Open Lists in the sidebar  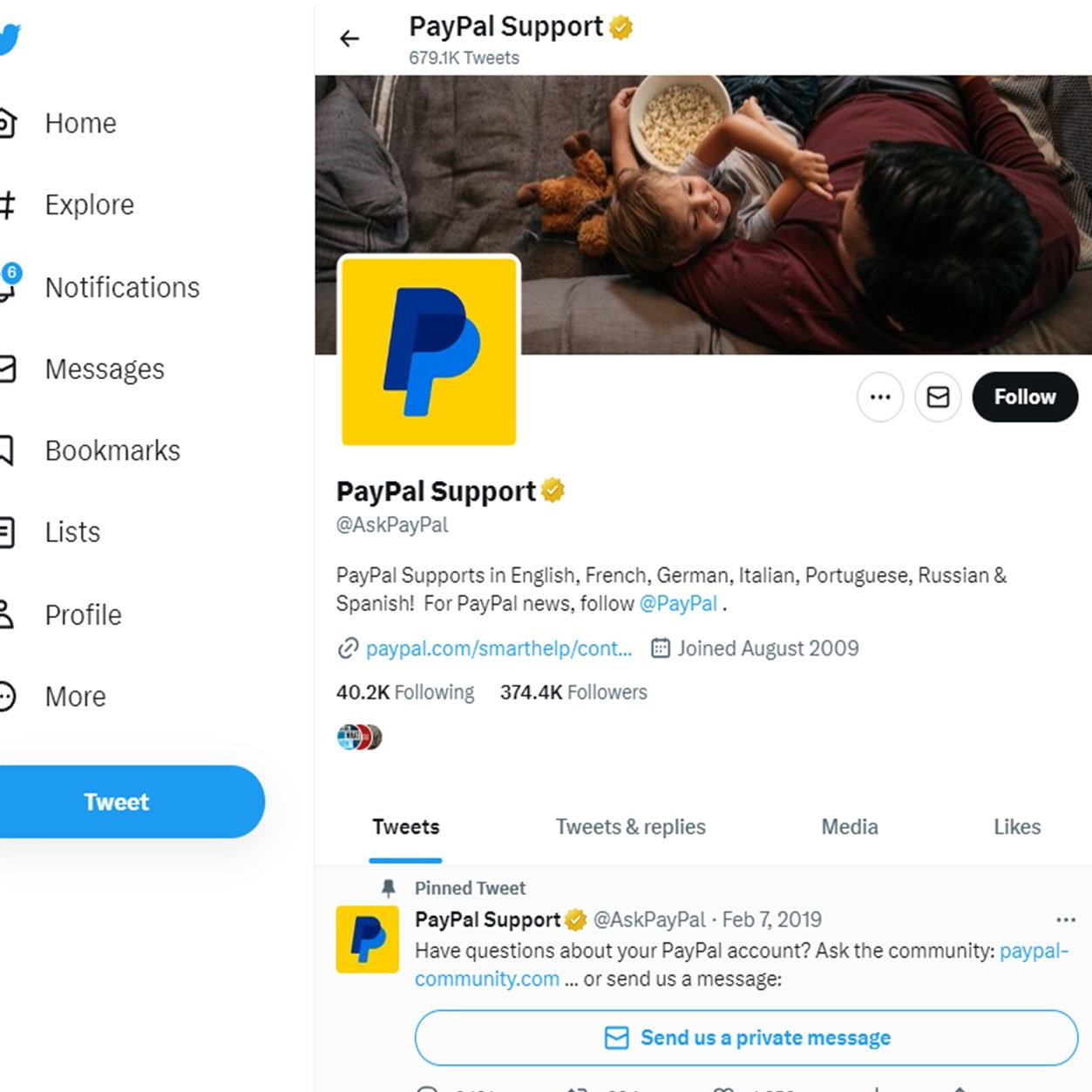click(x=71, y=532)
